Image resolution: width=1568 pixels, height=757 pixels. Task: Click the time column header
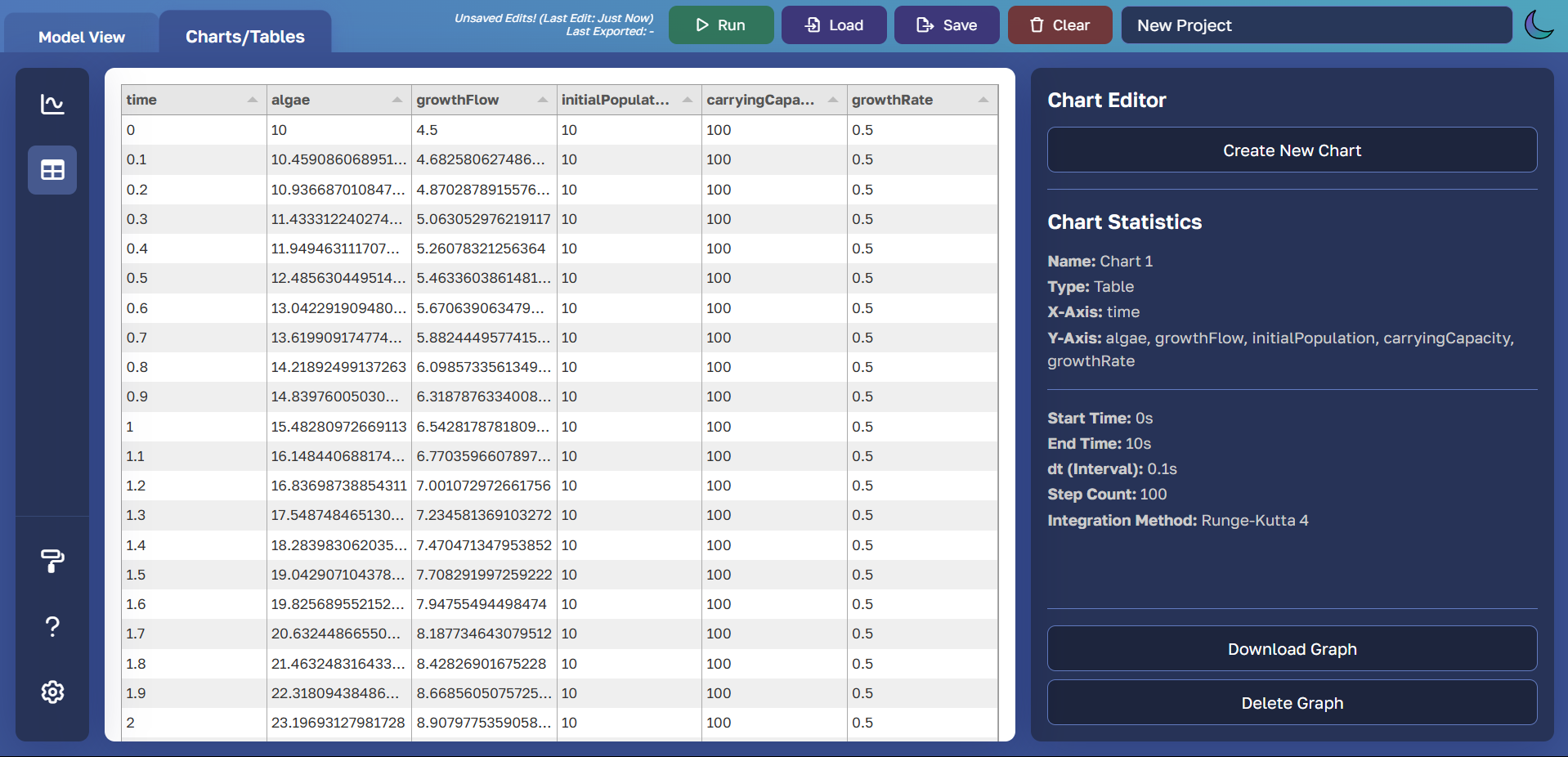pyautogui.click(x=194, y=100)
